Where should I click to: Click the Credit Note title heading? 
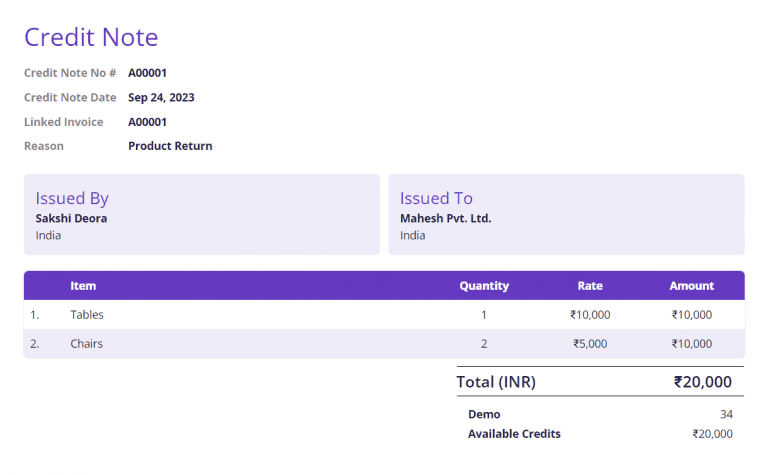click(x=91, y=38)
